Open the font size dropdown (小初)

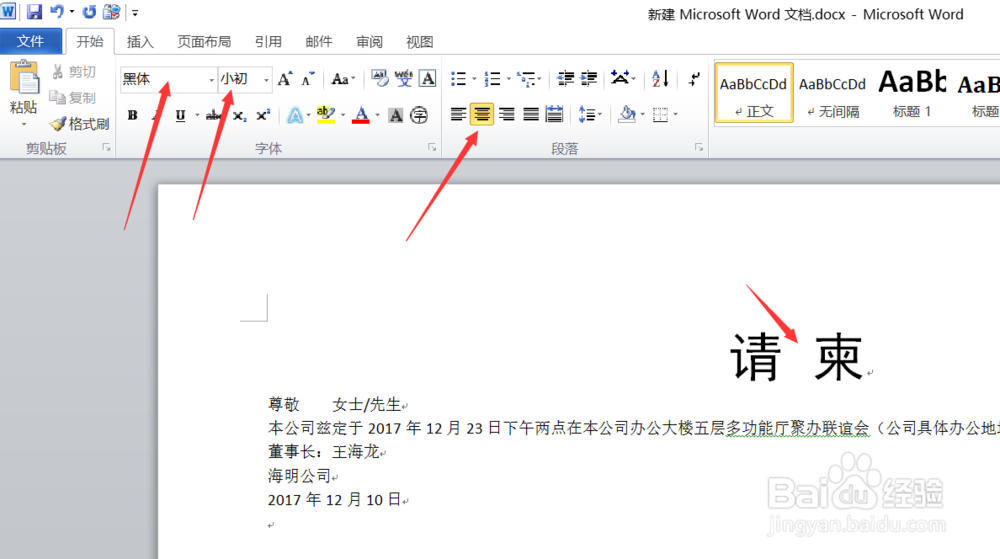click(266, 80)
